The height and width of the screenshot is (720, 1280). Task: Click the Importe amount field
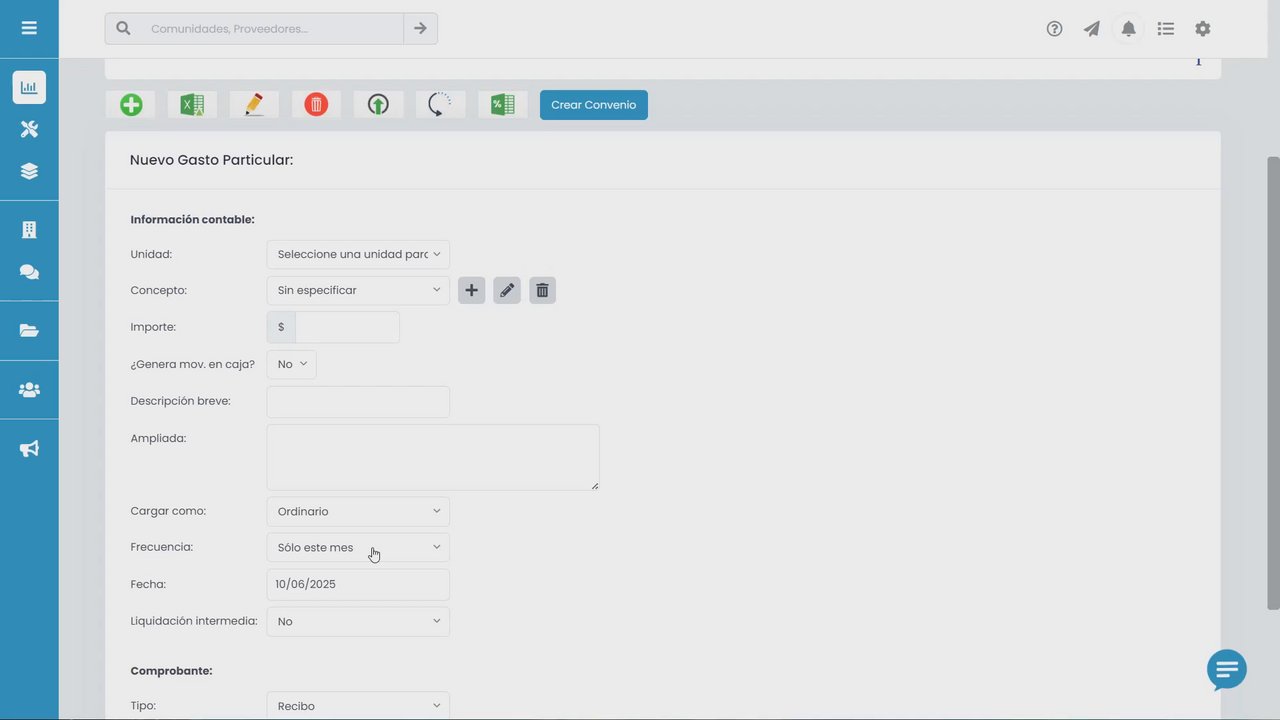tap(347, 327)
